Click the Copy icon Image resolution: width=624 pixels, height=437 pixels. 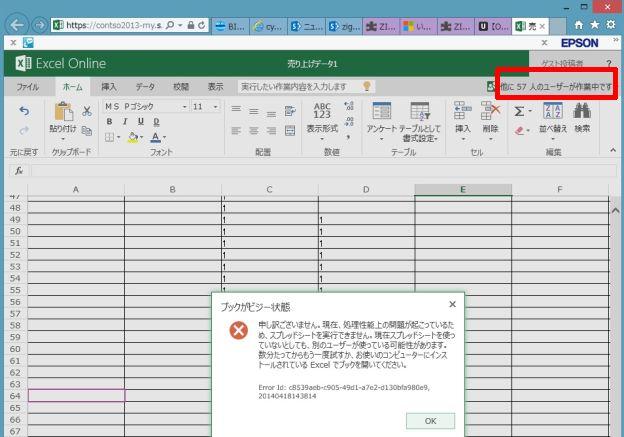point(87,131)
